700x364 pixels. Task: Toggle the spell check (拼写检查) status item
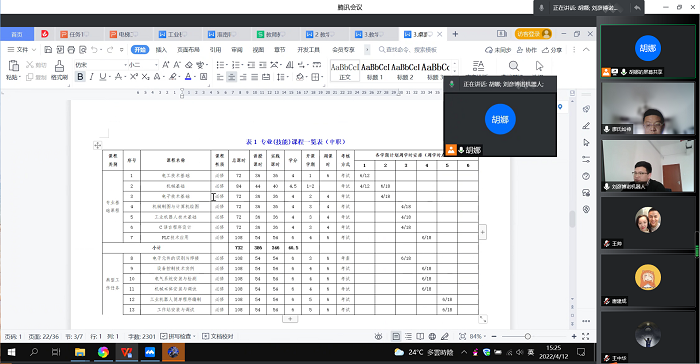click(x=178, y=336)
